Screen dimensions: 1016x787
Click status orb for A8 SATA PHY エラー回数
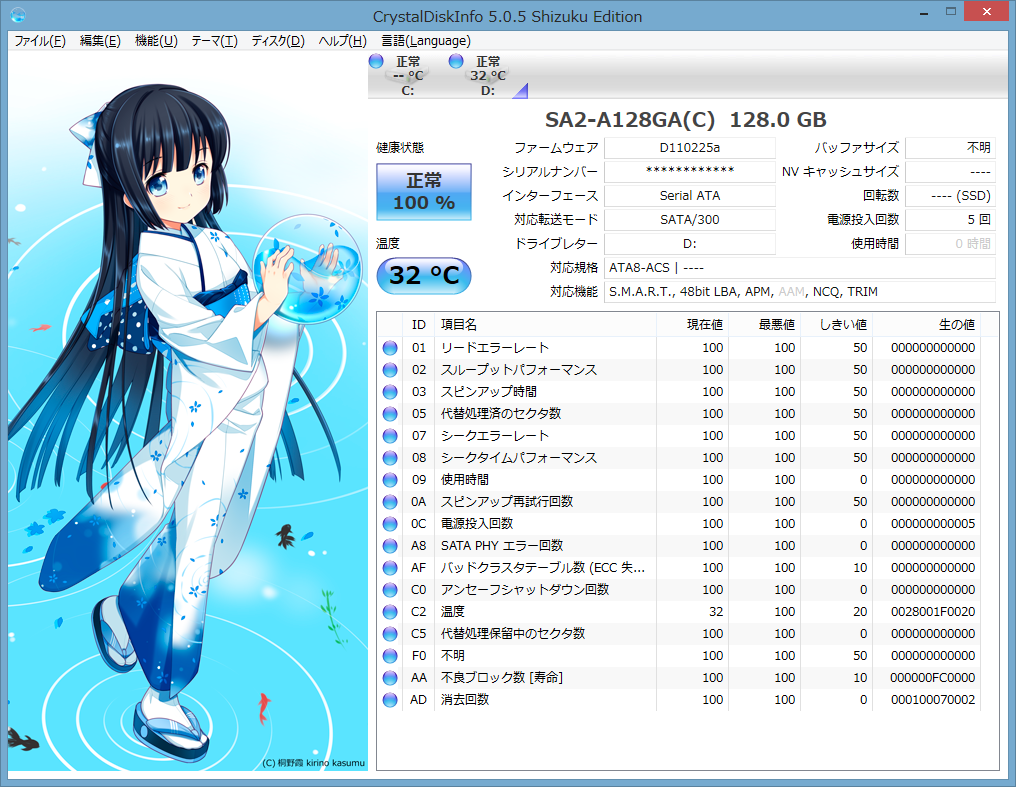(390, 546)
